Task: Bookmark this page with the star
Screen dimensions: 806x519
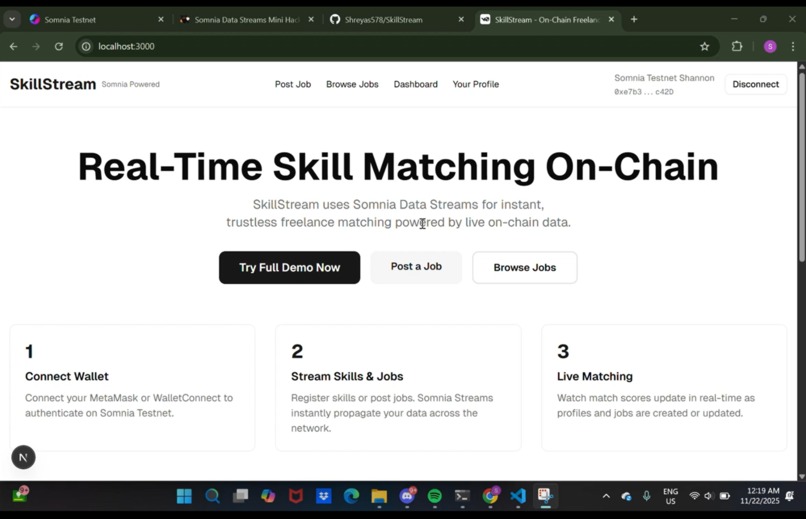Action: click(x=704, y=46)
